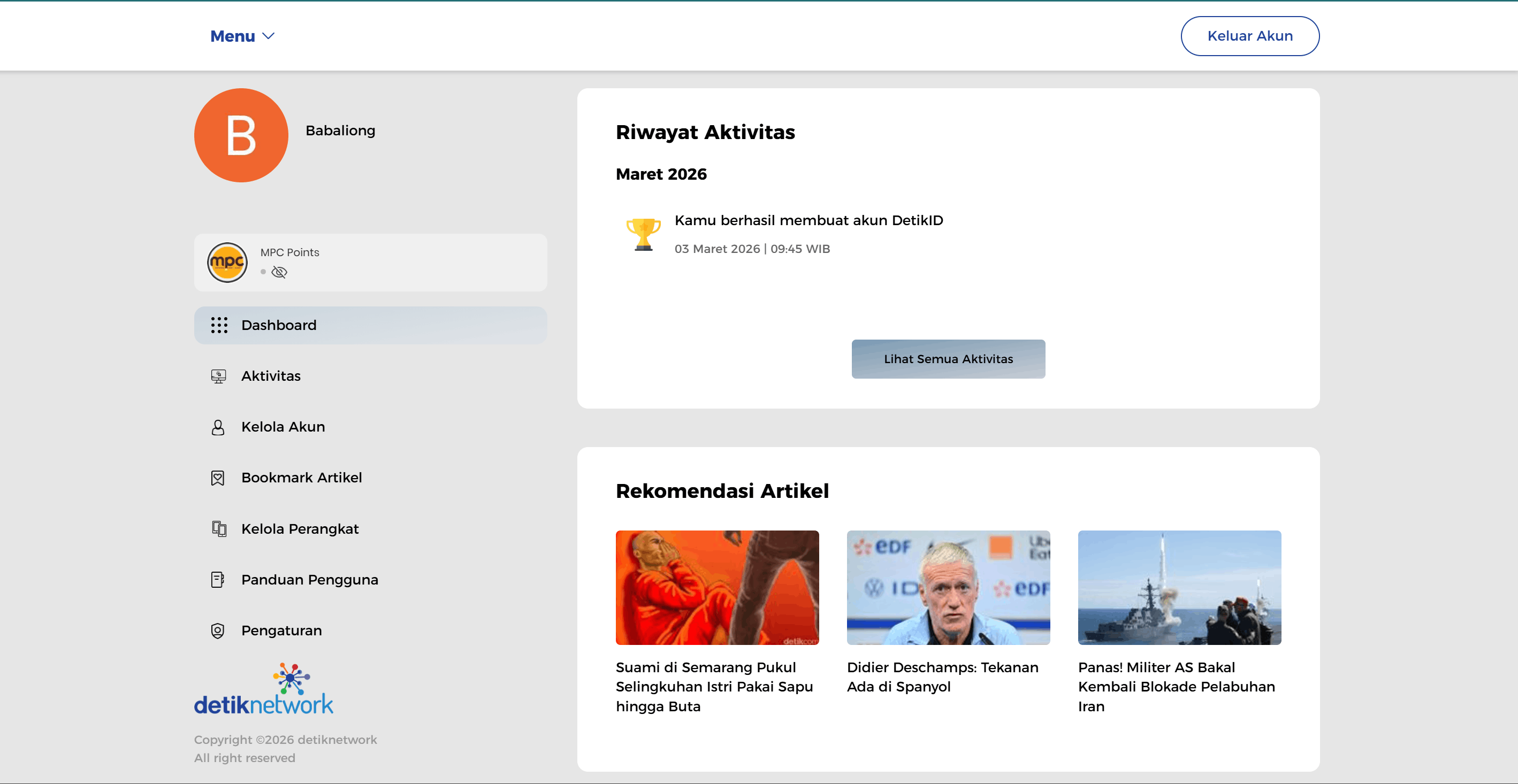The width and height of the screenshot is (1518, 784).
Task: Click the Dashboard grid icon
Action: [x=219, y=325]
